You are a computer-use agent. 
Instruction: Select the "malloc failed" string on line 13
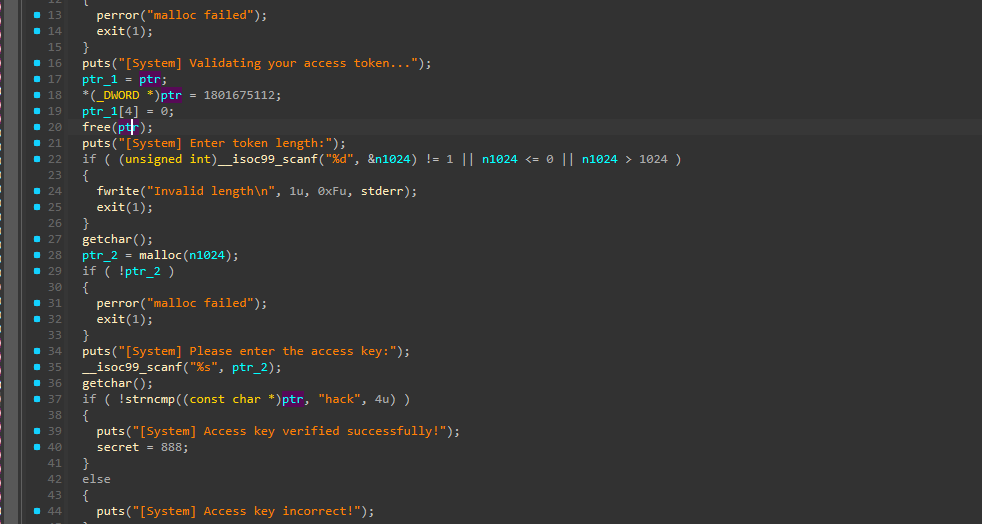pos(200,15)
